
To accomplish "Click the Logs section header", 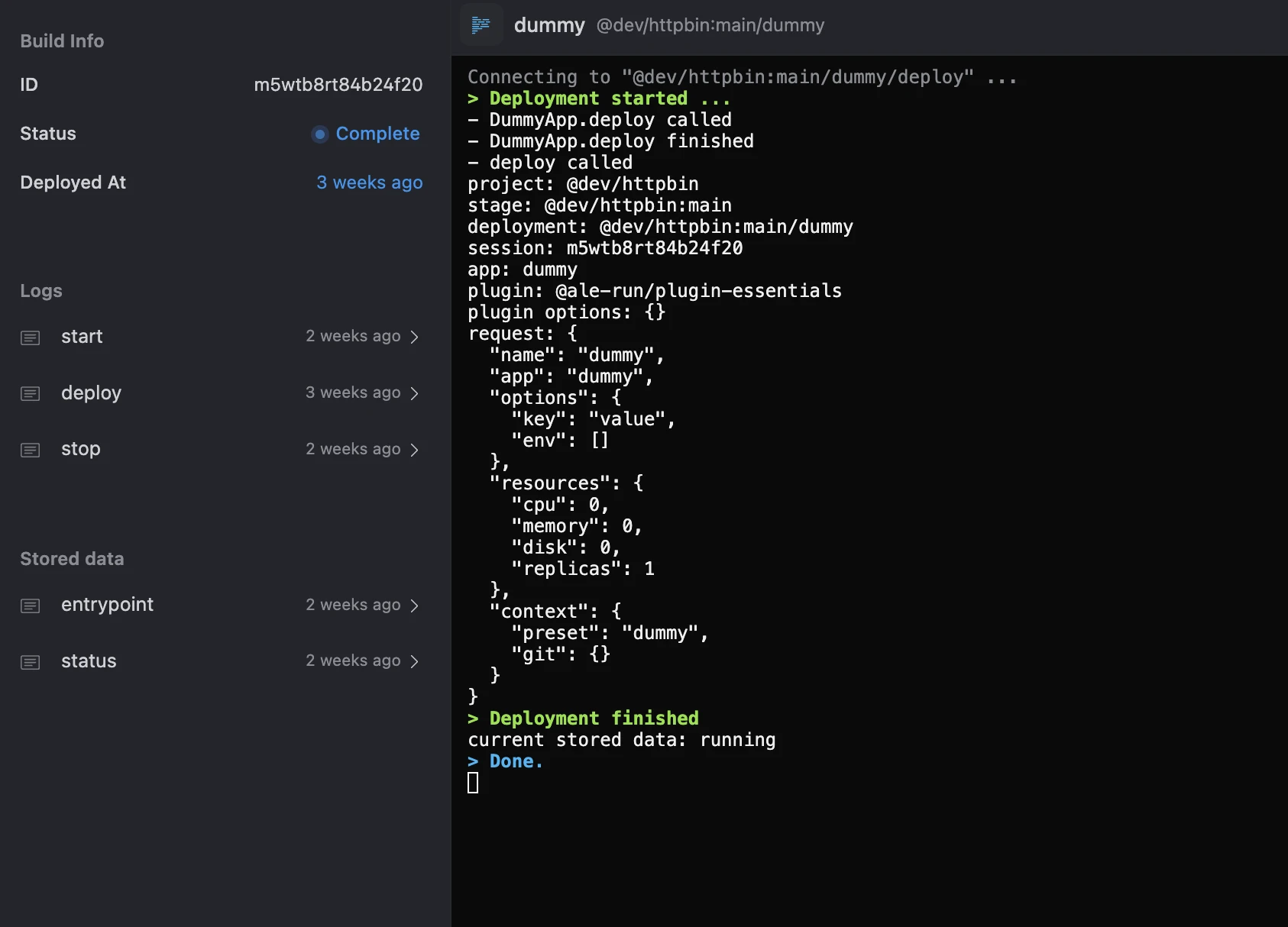I will tap(41, 291).
